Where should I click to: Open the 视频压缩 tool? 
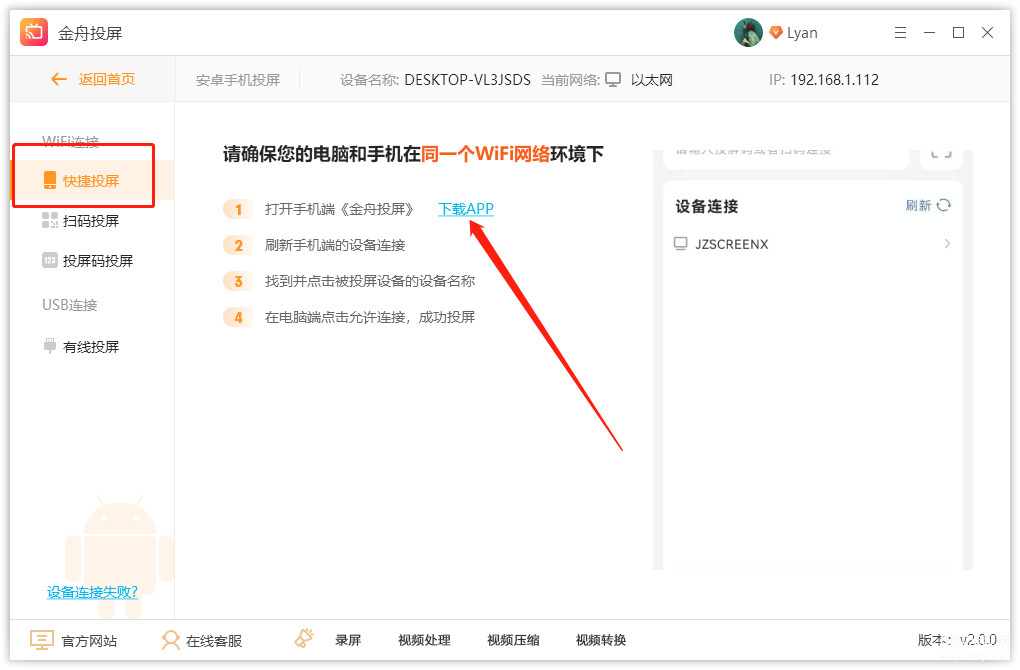pos(513,640)
